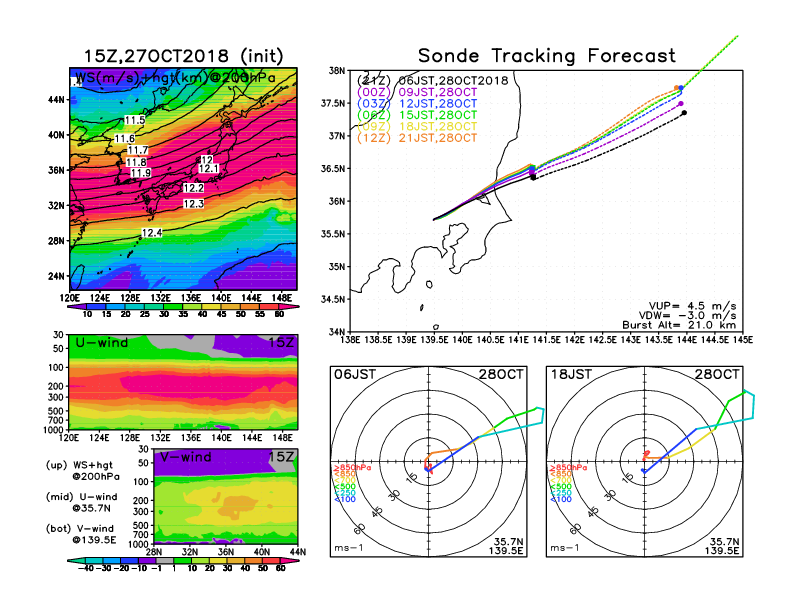Click '<250' legend in 18JST hodograph
Image resolution: width=792 pixels, height=612 pixels.
(x=561, y=493)
